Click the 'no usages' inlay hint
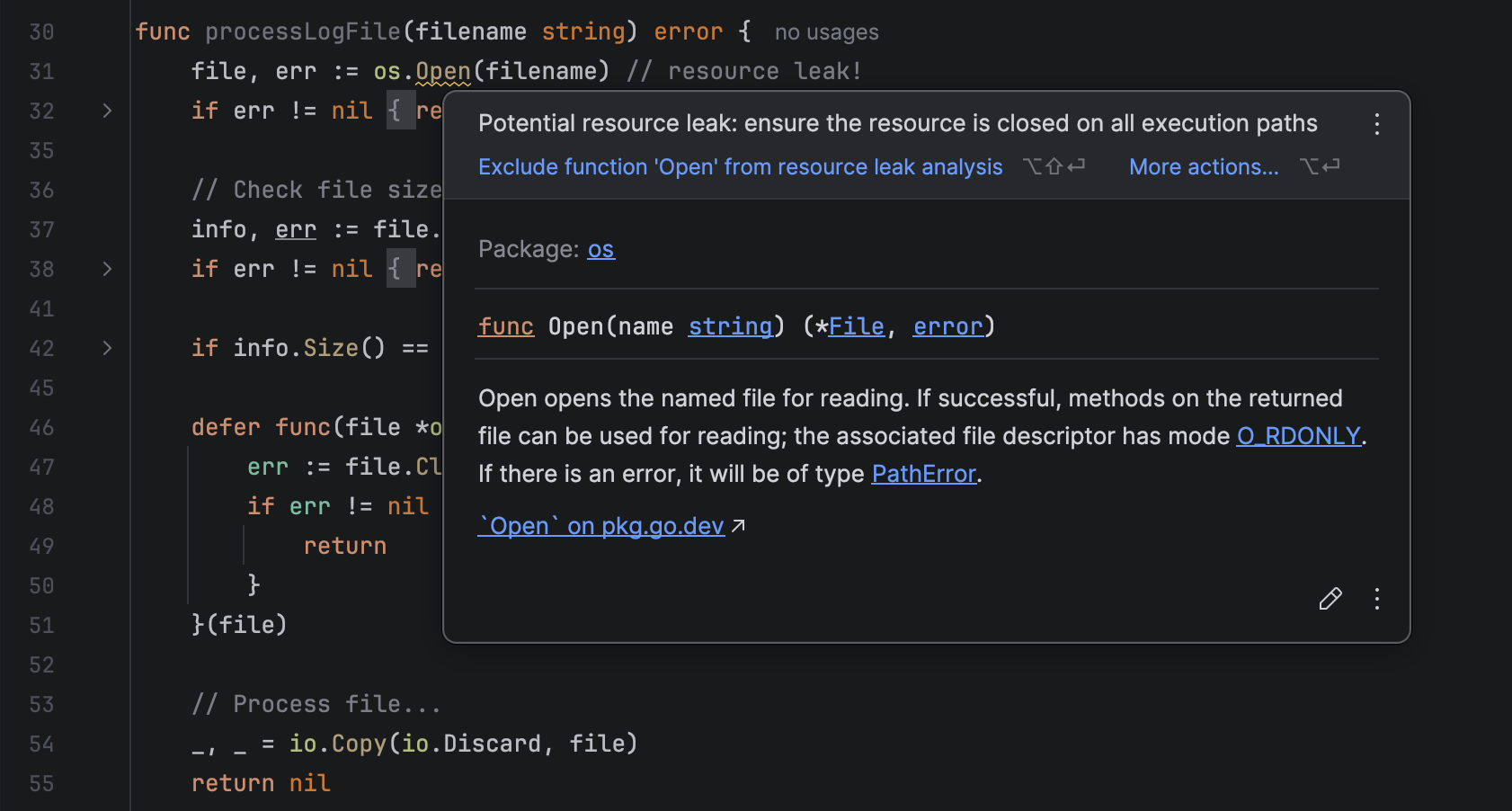1512x811 pixels. click(x=826, y=32)
